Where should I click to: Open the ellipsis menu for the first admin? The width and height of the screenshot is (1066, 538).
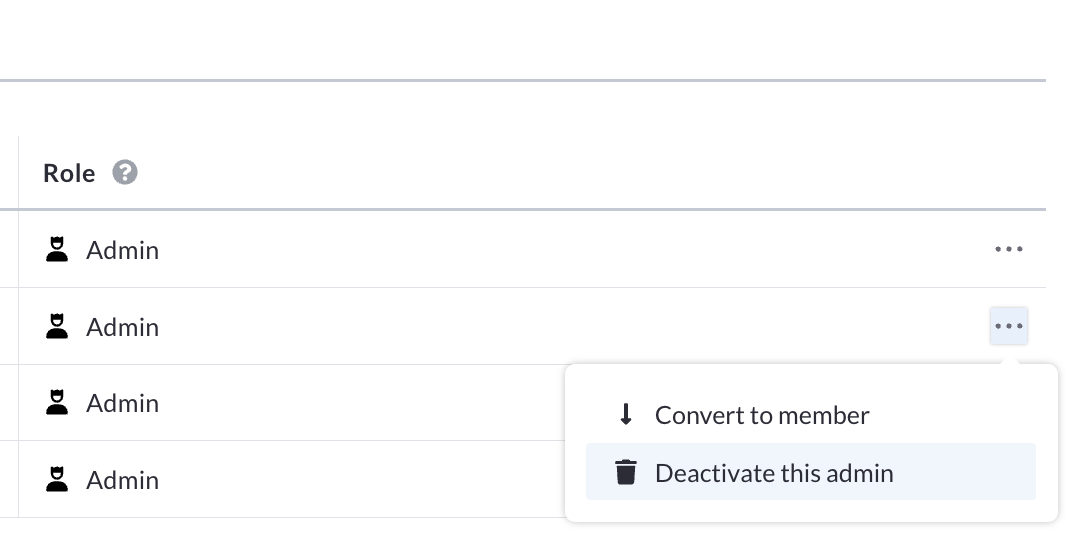pos(1009,250)
